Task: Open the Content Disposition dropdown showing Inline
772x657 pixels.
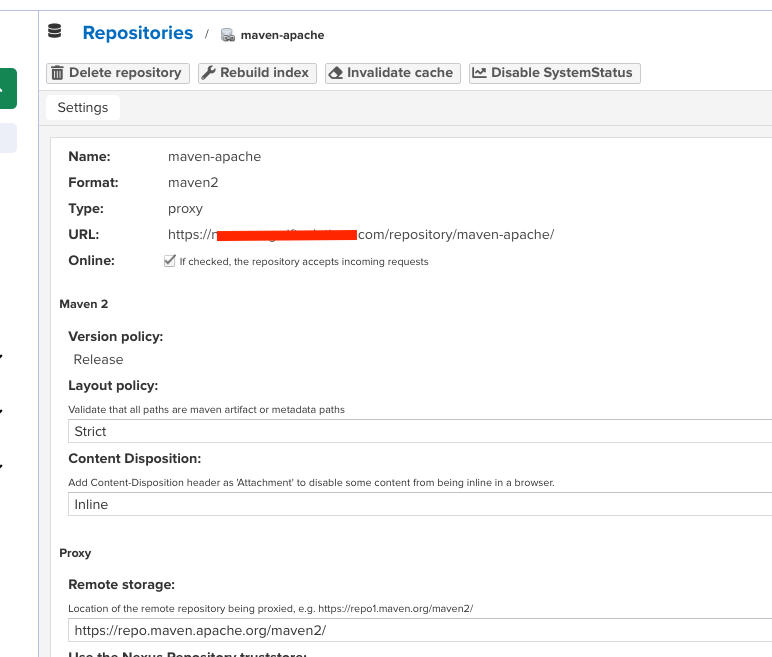Action: tap(420, 504)
